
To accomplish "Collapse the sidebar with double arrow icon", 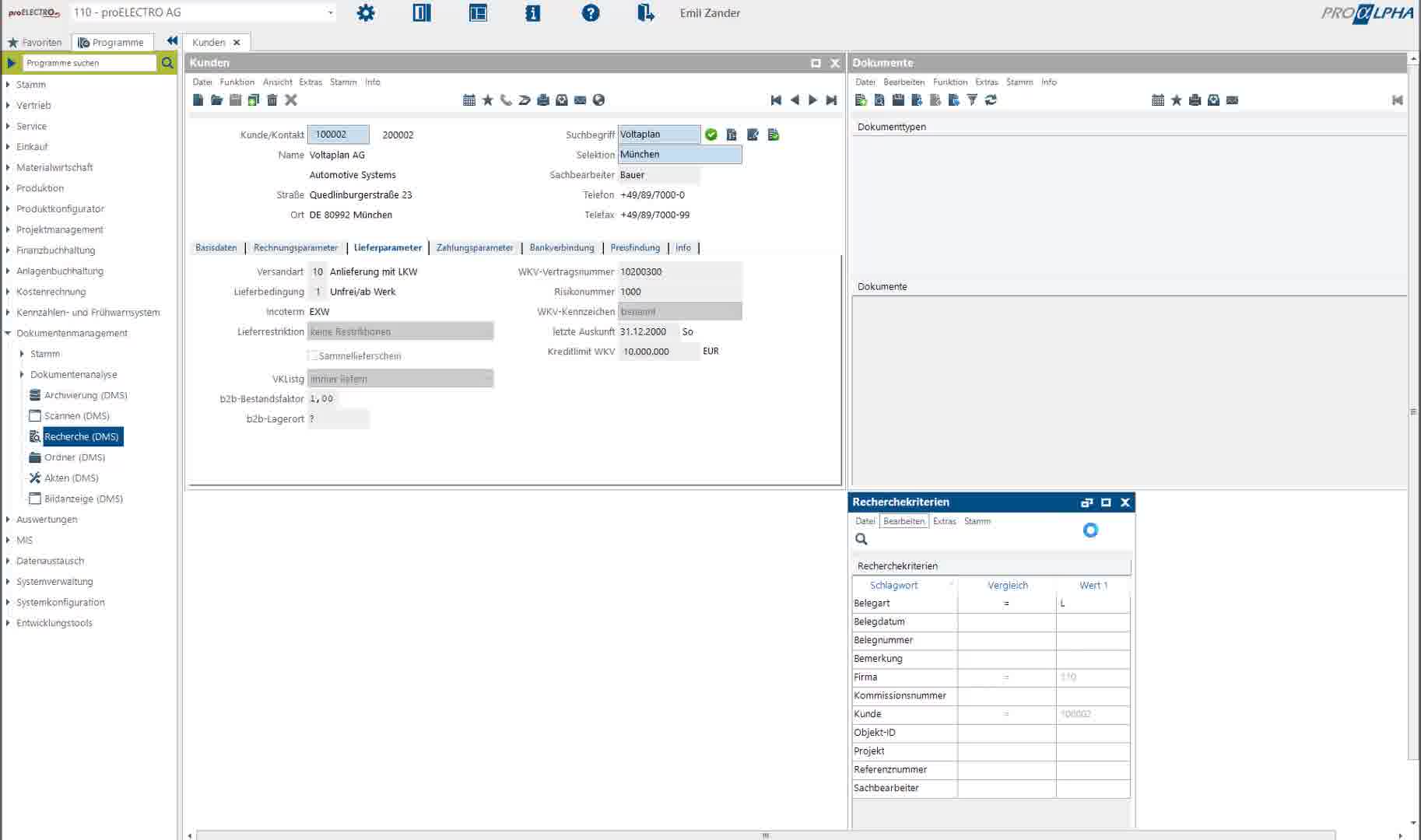I will 172,41.
